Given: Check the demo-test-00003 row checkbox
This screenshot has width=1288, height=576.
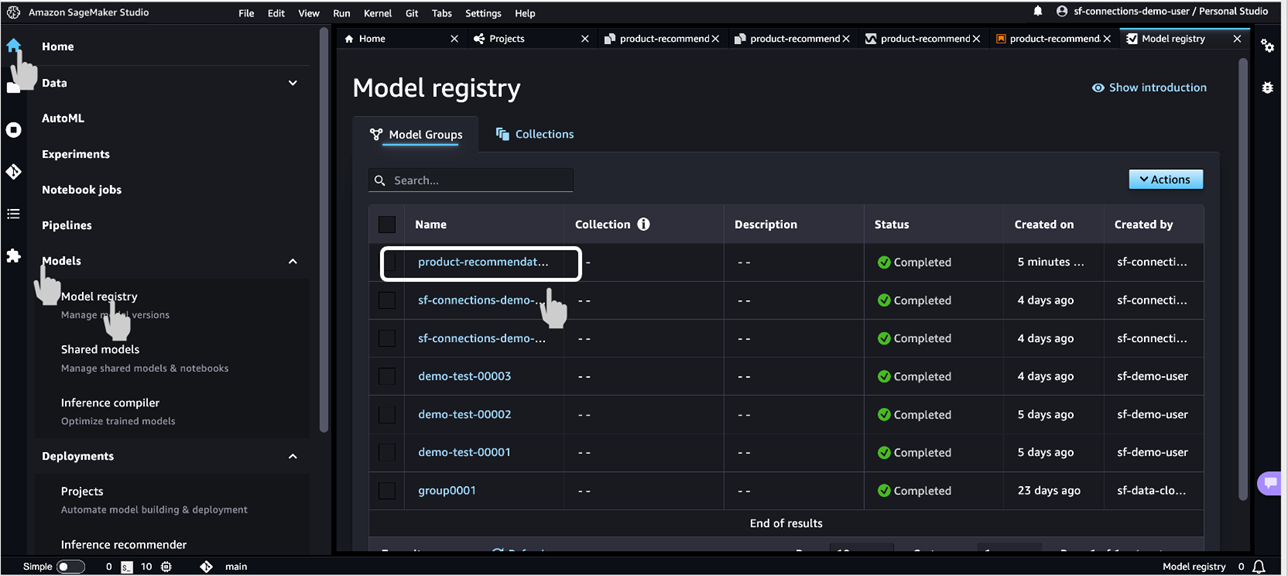Looking at the screenshot, I should click(x=387, y=377).
